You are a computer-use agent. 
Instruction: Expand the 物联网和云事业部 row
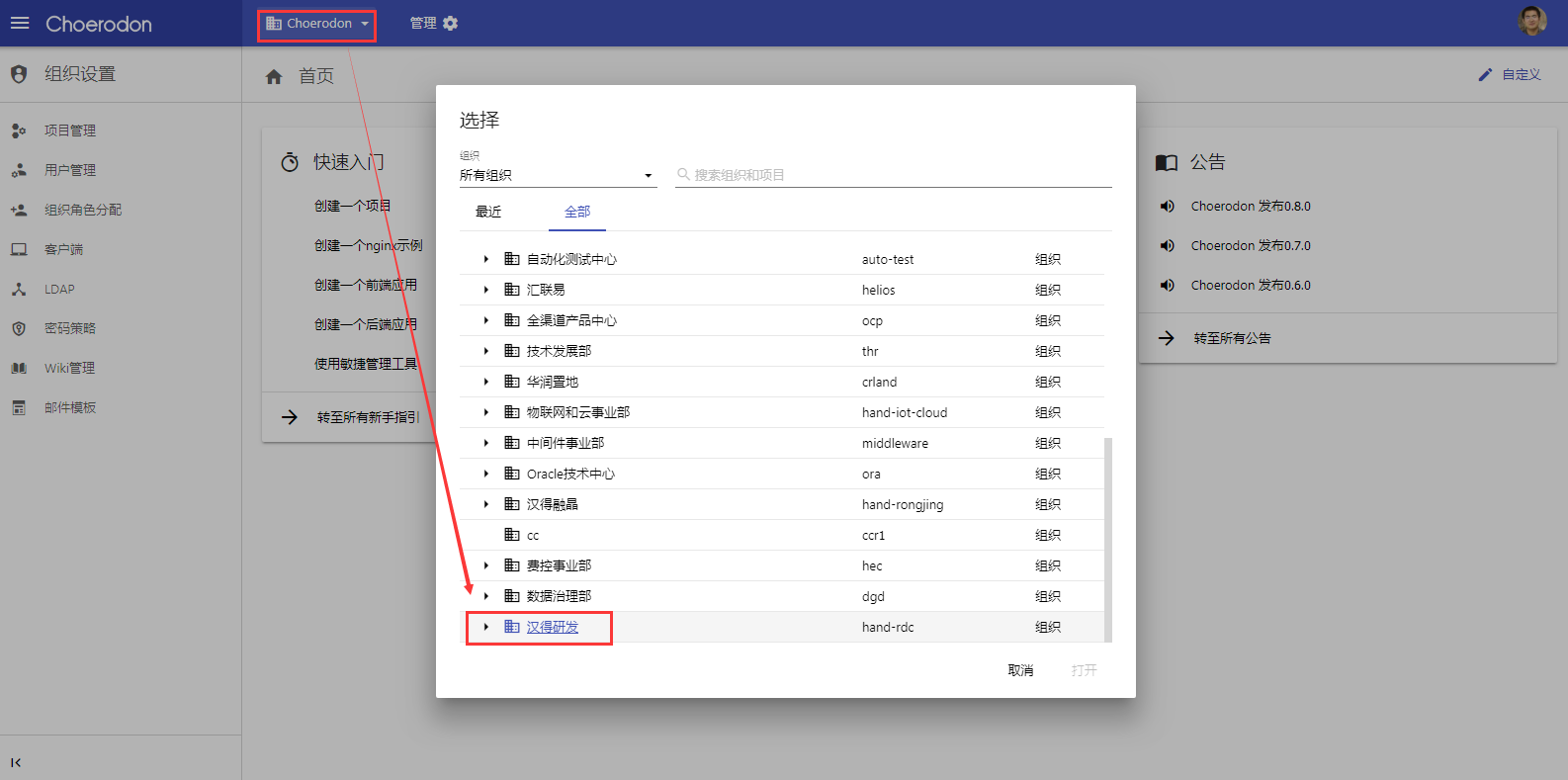486,412
